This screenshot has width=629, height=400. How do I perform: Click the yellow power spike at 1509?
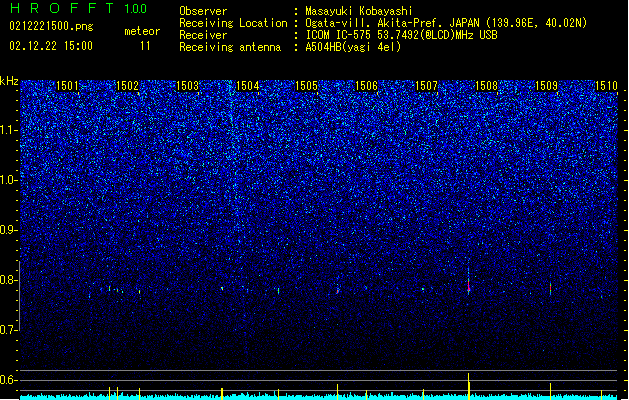coord(550,391)
